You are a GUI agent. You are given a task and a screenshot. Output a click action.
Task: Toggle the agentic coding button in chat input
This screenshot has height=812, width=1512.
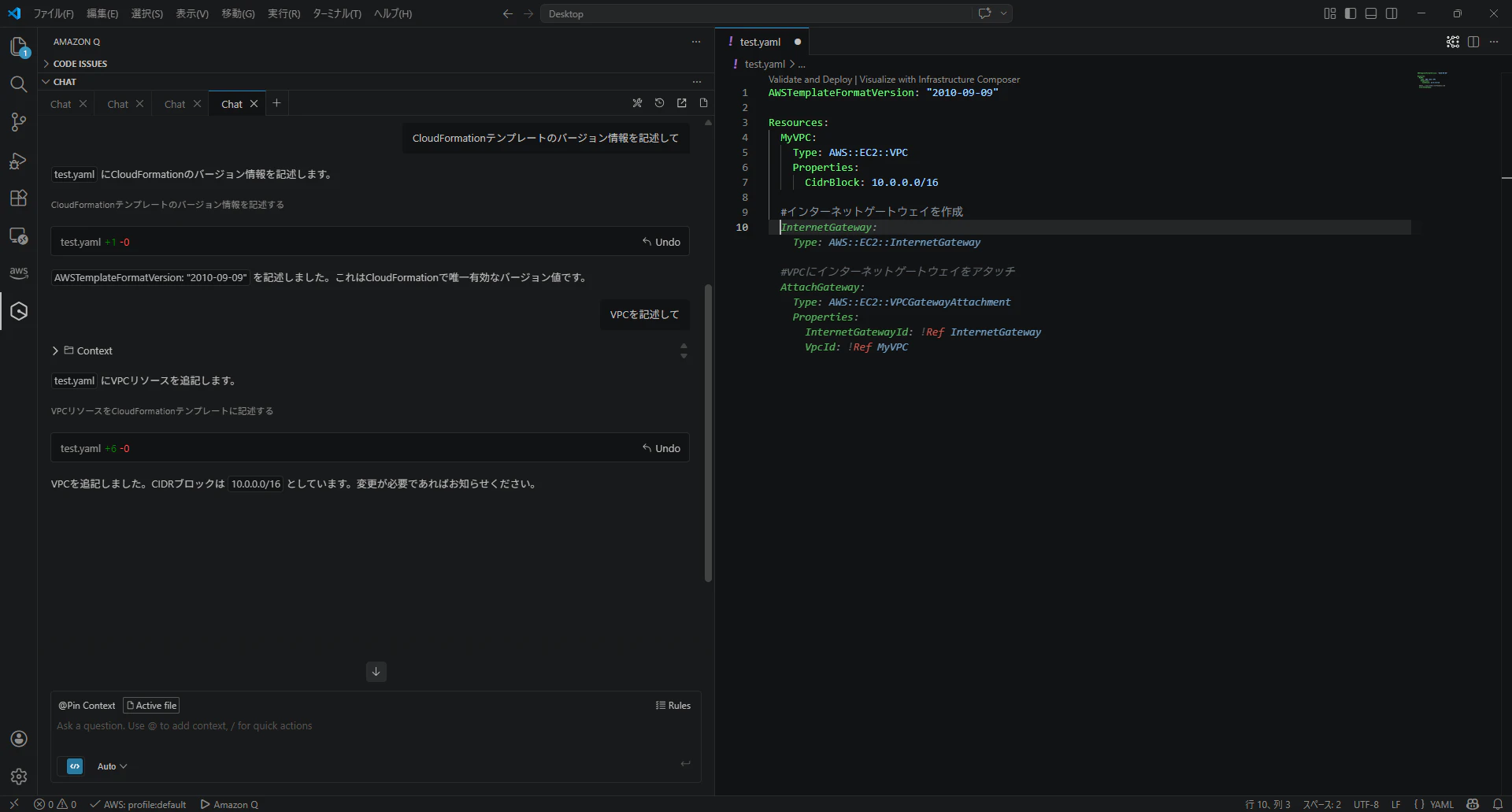[x=75, y=766]
